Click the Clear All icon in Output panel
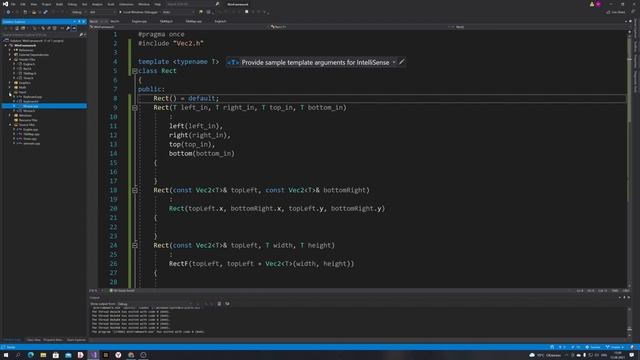This screenshot has width=640, height=360. pos(219,304)
